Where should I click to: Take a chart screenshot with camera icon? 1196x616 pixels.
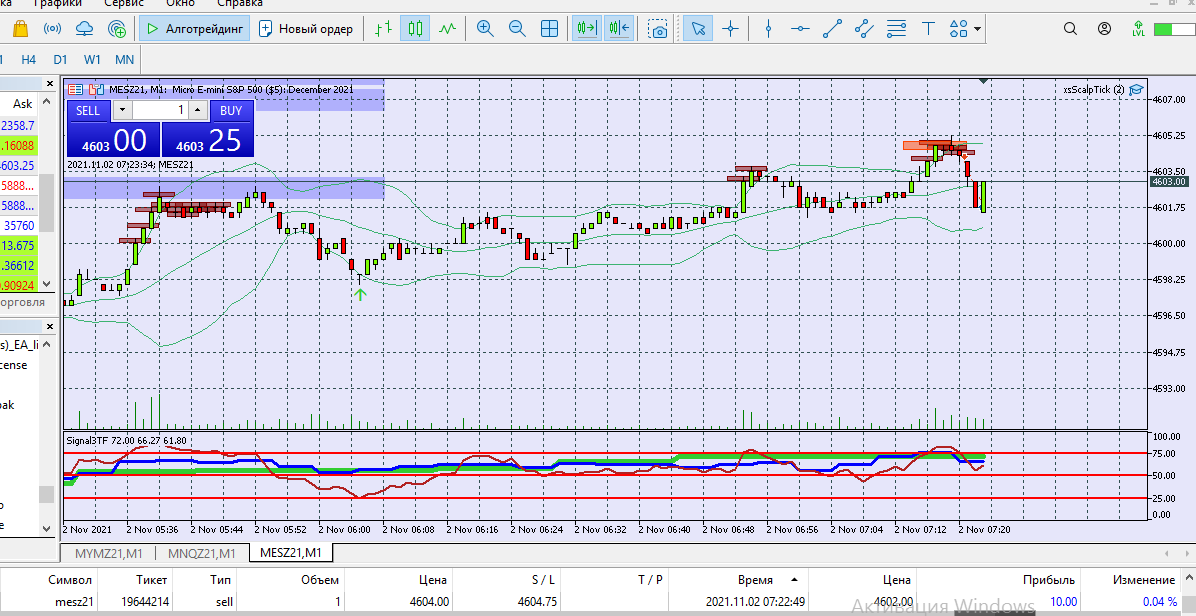point(657,29)
